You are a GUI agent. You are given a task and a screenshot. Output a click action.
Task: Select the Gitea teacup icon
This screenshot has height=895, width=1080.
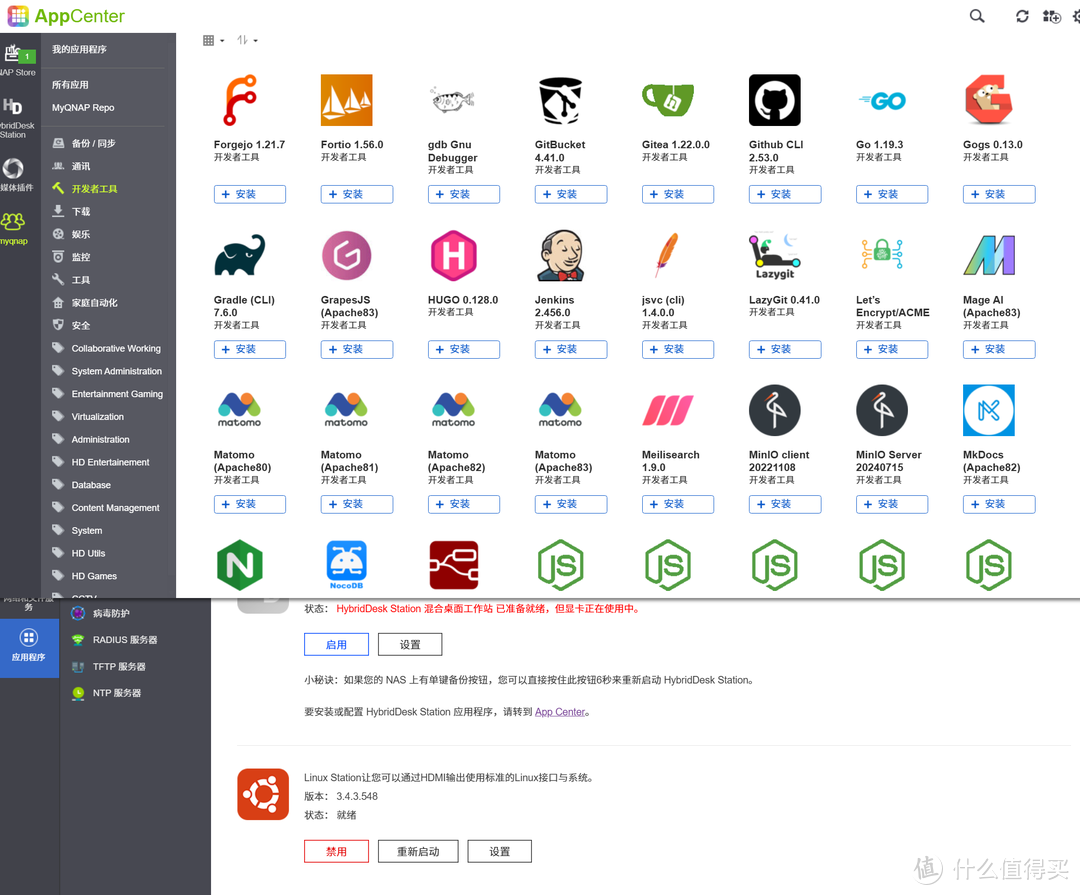click(667, 101)
